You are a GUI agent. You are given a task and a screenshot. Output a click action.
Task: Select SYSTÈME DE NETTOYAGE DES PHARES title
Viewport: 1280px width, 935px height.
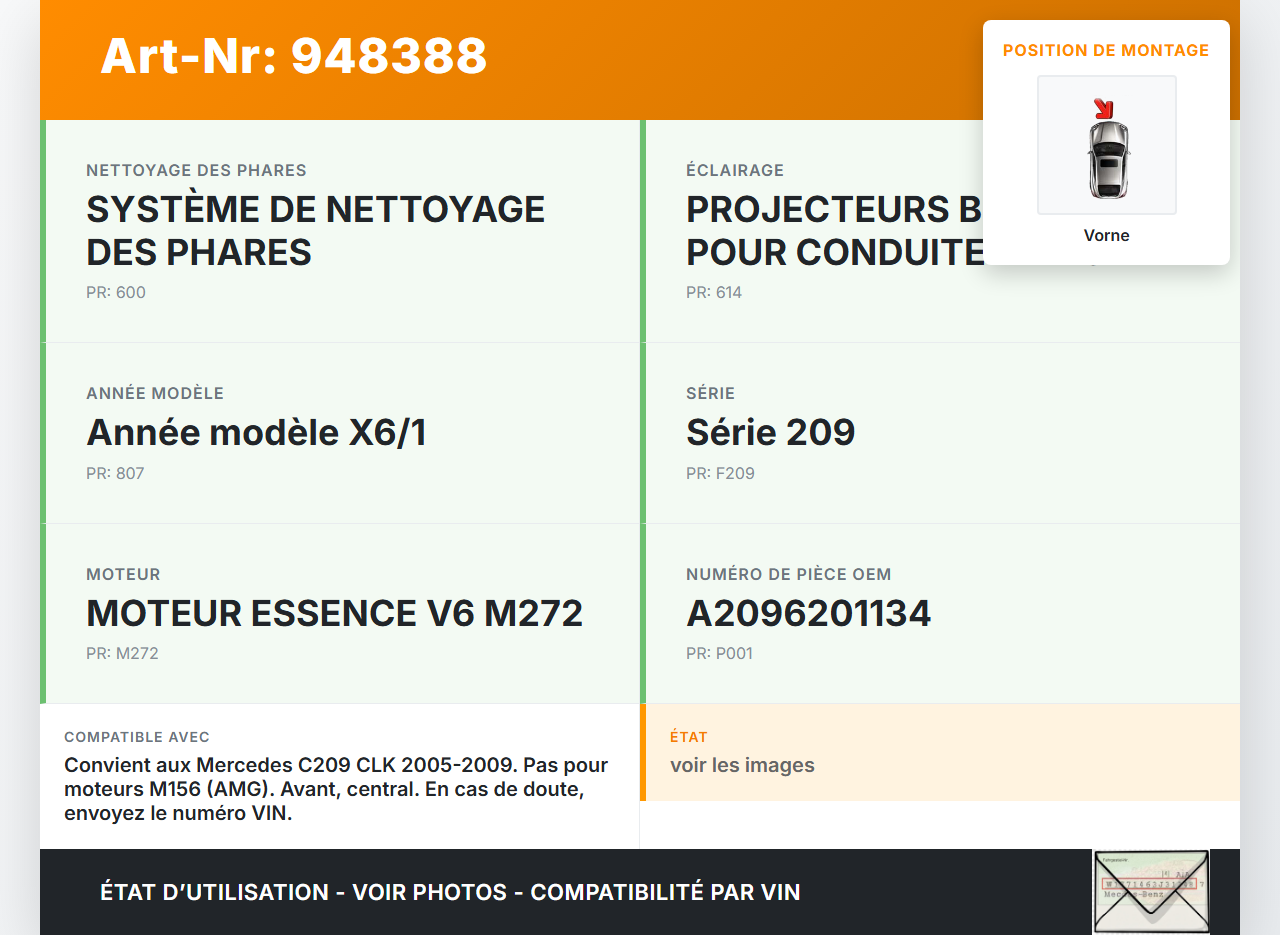point(315,230)
